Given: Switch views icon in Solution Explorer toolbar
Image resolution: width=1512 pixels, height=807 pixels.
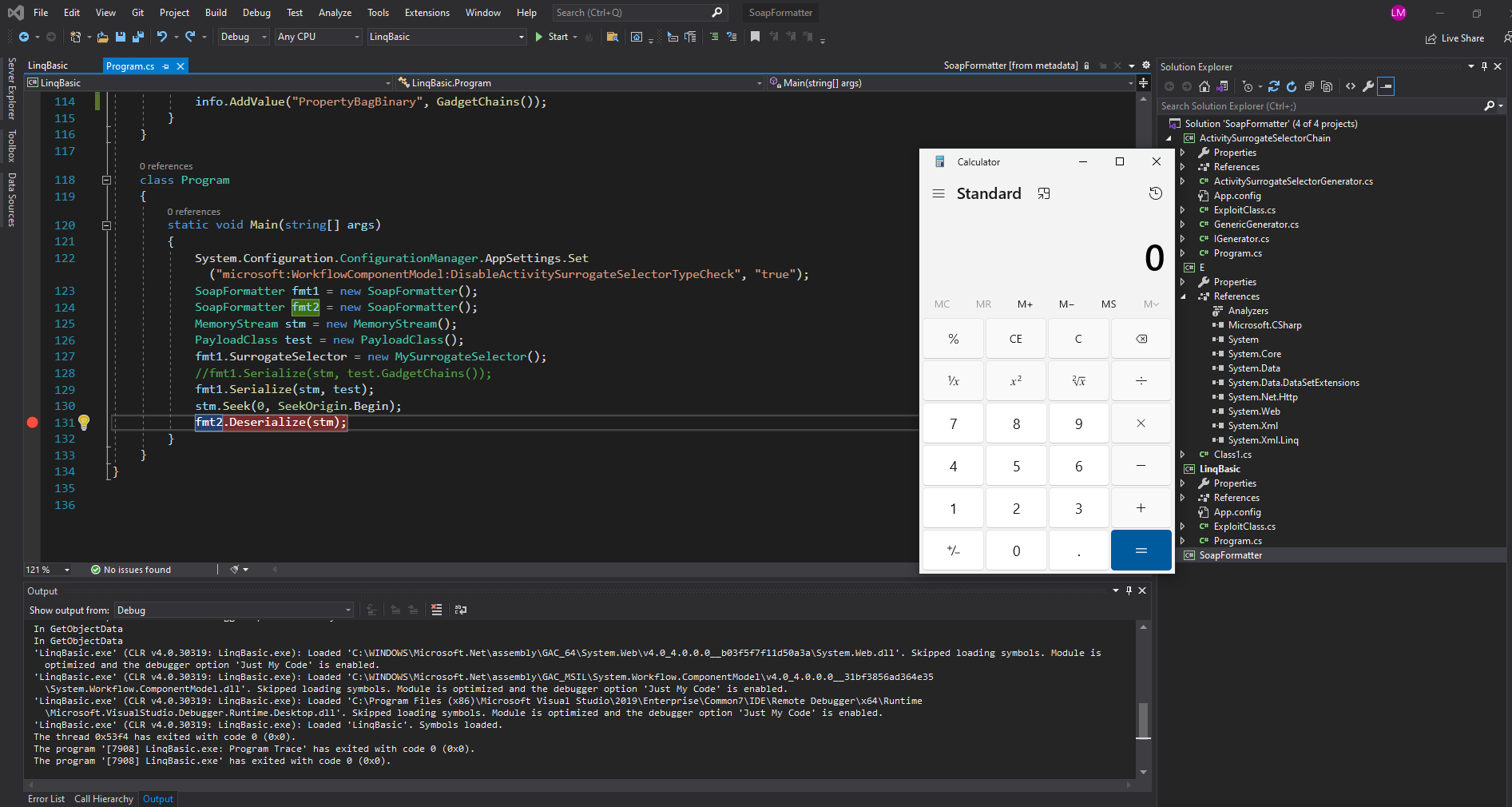Looking at the screenshot, I should point(1222,86).
